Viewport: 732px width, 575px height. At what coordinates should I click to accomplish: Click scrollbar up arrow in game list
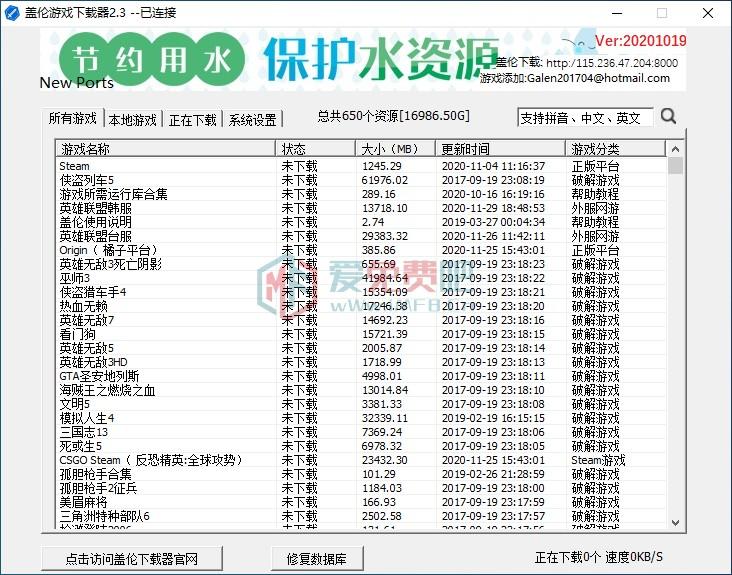coord(675,149)
